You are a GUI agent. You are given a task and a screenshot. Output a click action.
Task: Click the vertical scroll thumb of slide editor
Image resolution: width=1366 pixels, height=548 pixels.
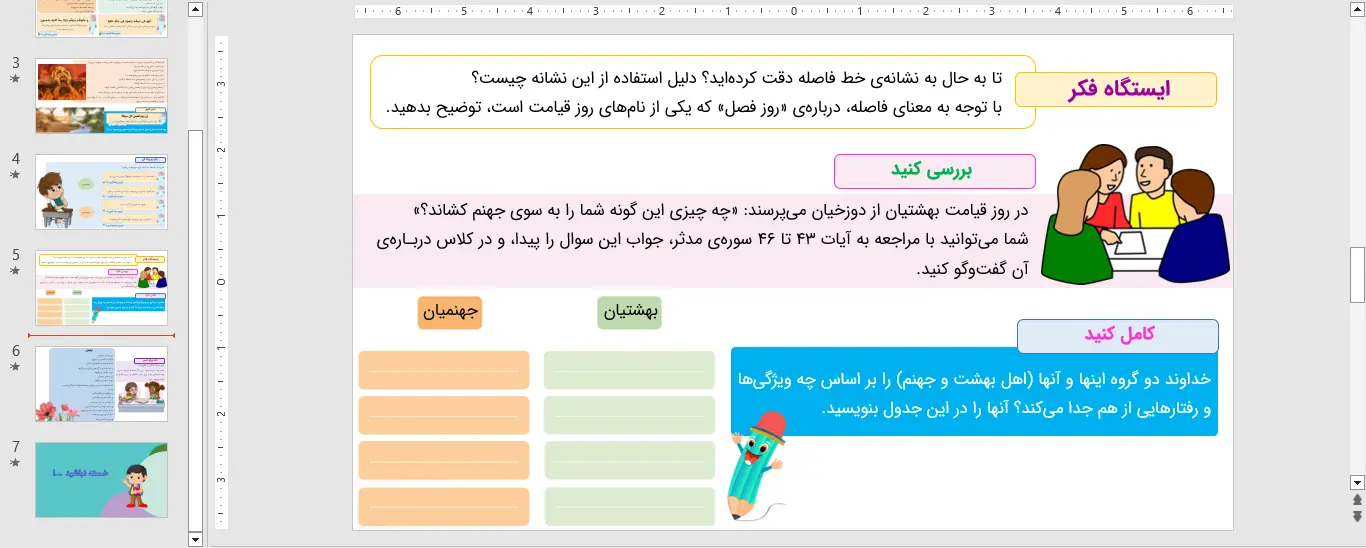tap(1357, 274)
